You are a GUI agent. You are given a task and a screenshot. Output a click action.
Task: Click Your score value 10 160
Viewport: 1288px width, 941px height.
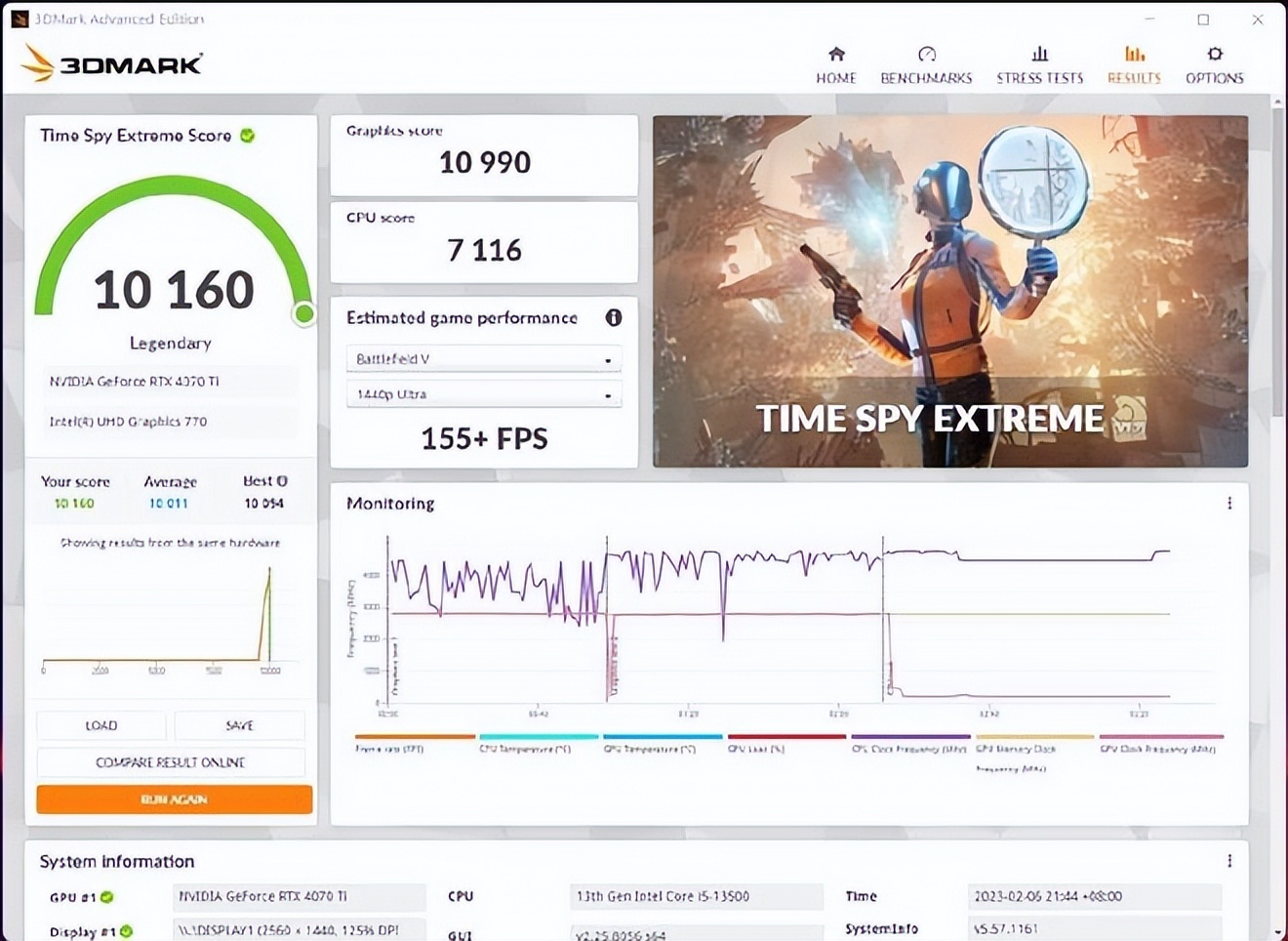tap(74, 504)
